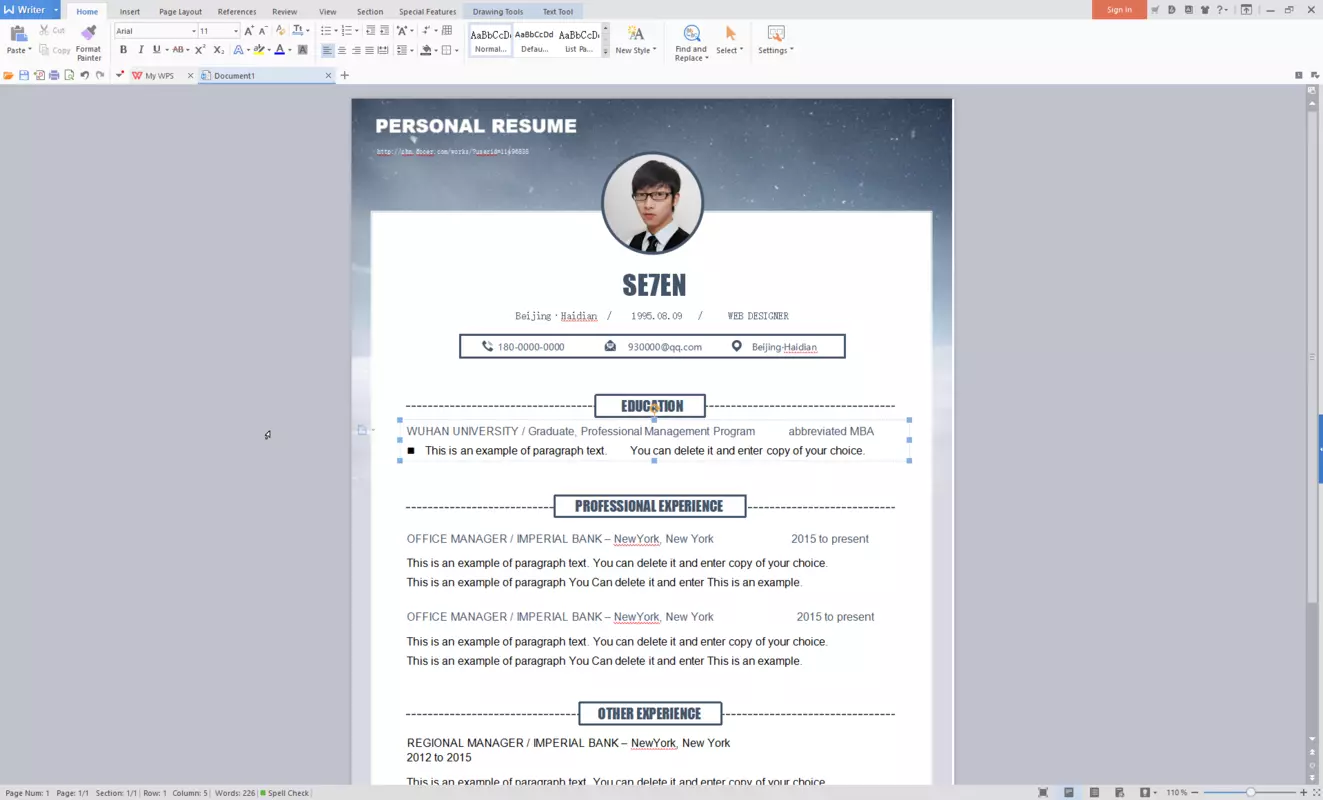Screen dimensions: 1323x800
Task: Close the Document1 tab
Action: tap(328, 76)
